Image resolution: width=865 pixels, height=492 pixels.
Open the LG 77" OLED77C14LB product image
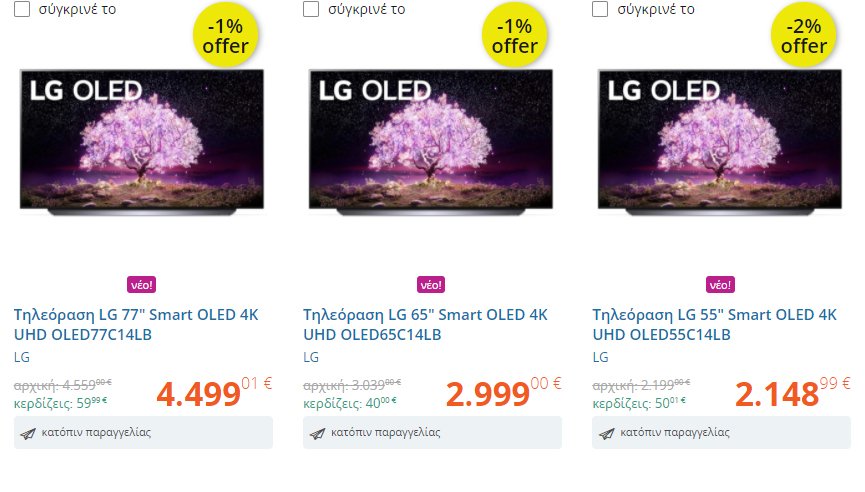(x=142, y=142)
